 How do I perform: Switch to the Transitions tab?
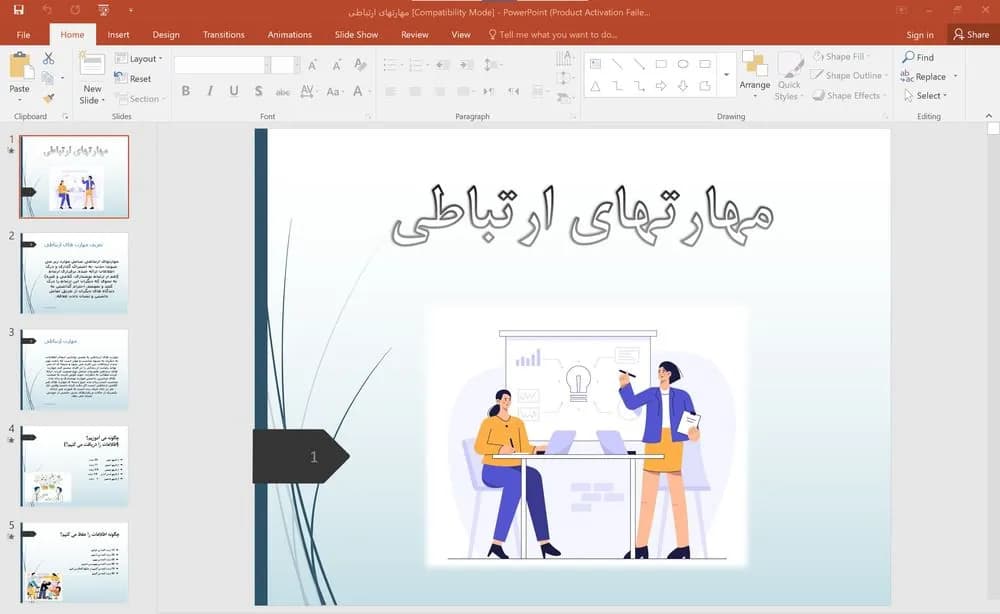pyautogui.click(x=224, y=34)
